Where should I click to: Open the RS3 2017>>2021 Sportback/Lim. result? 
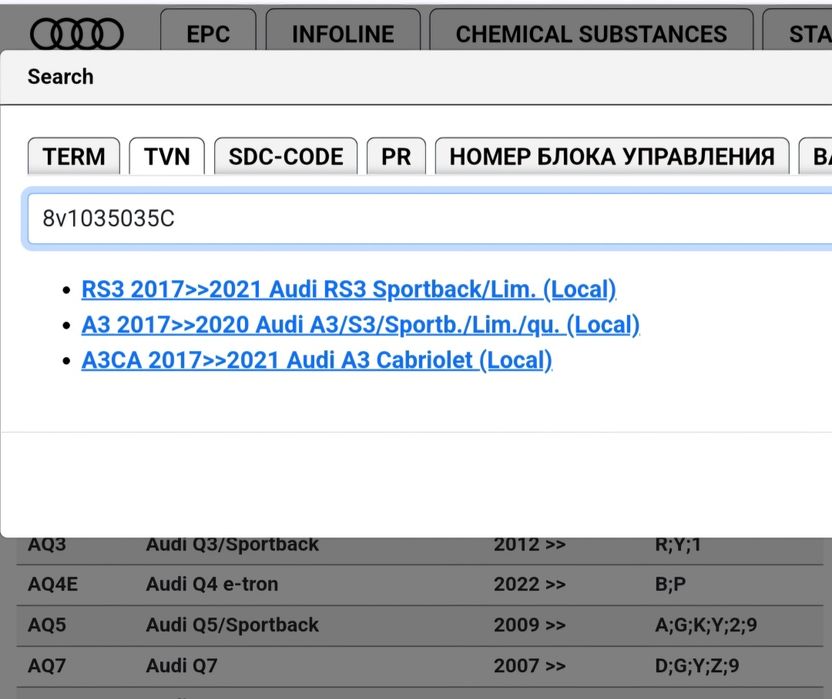pos(348,290)
